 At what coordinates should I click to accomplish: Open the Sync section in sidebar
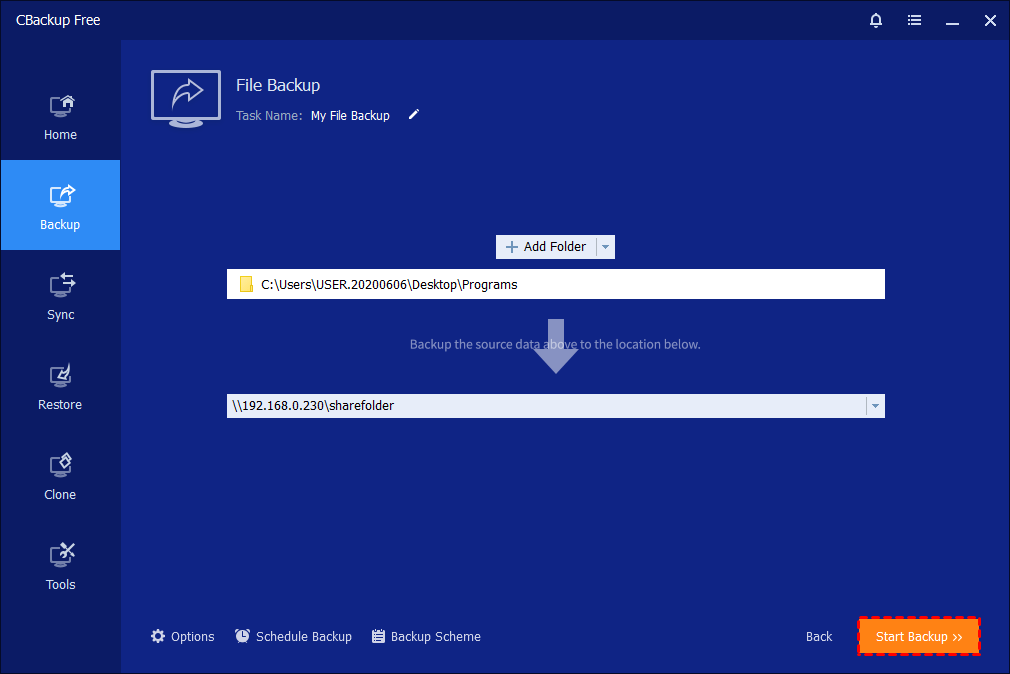tap(60, 296)
